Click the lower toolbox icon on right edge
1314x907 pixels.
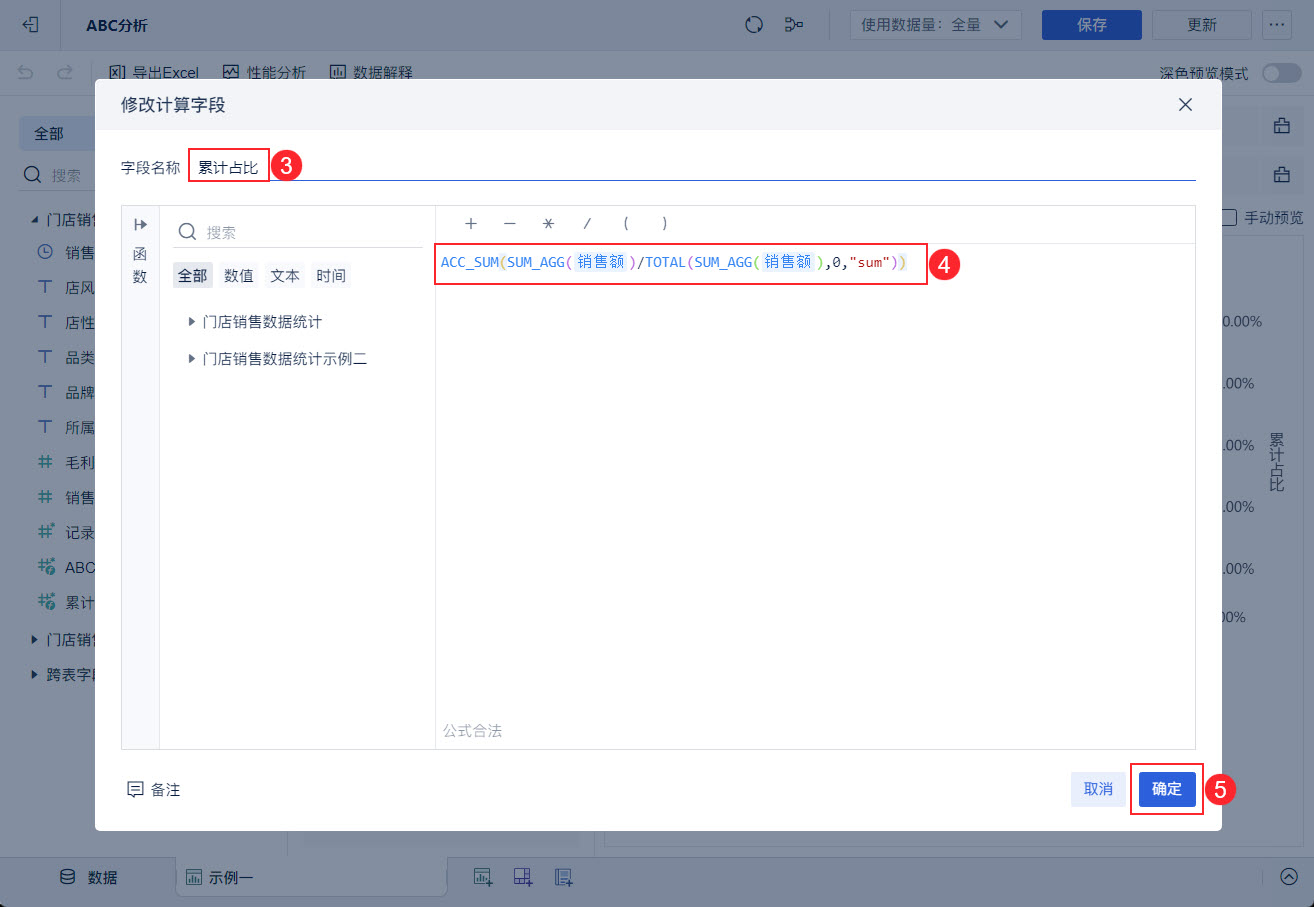click(1281, 175)
